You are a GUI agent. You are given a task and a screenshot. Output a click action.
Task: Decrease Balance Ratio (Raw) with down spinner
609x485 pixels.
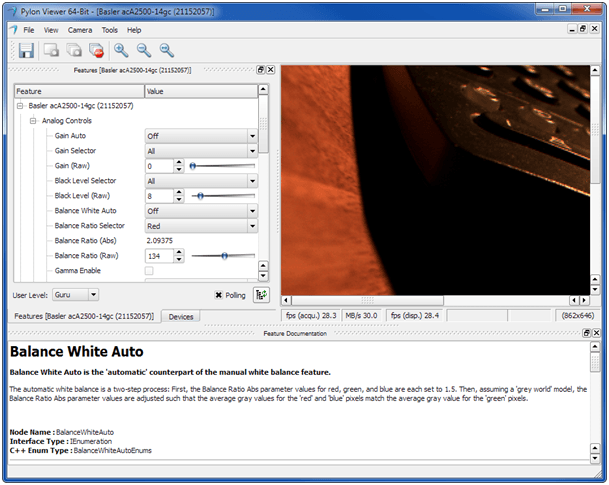coord(179,259)
